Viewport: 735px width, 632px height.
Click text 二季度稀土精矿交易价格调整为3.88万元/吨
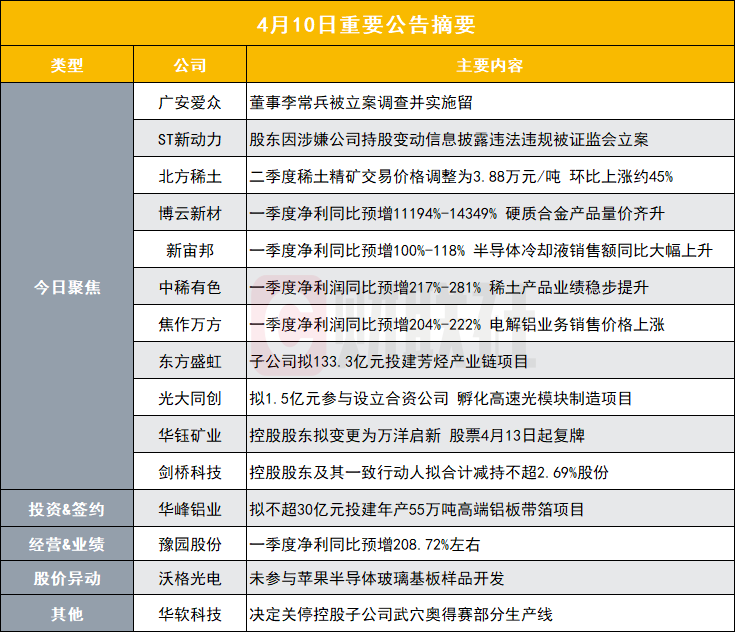click(405, 176)
